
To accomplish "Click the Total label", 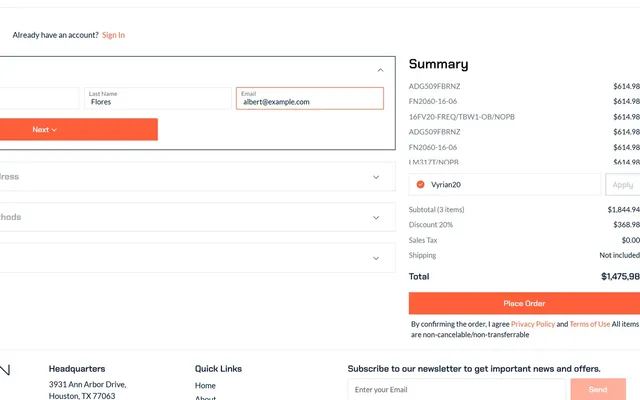I will point(419,276).
